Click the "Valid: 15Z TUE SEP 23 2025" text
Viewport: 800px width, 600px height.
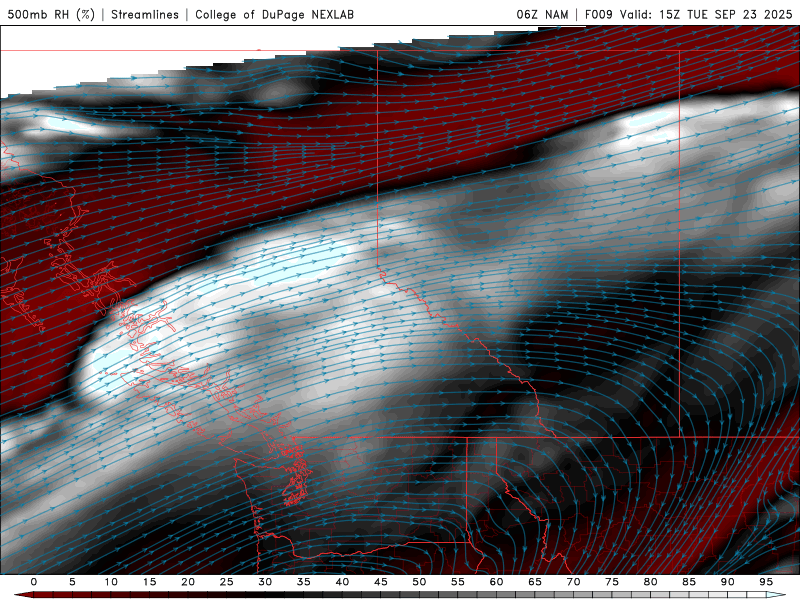pos(706,14)
